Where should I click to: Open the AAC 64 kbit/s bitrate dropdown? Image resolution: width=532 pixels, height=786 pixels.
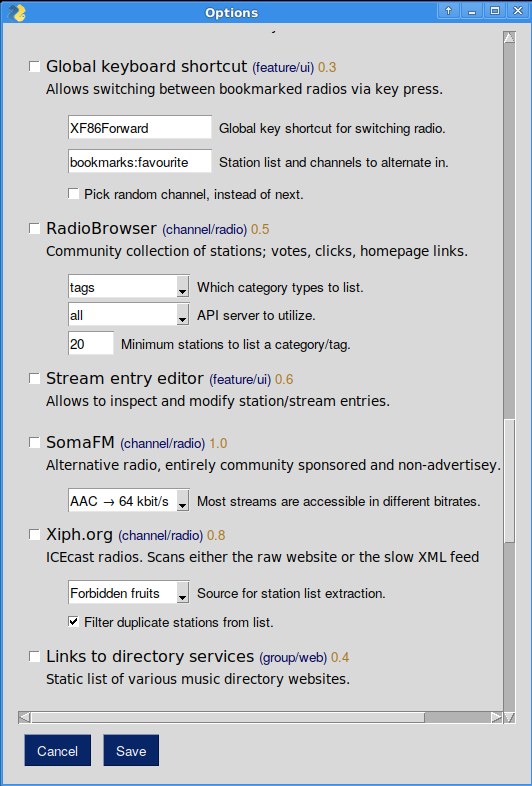tap(129, 501)
